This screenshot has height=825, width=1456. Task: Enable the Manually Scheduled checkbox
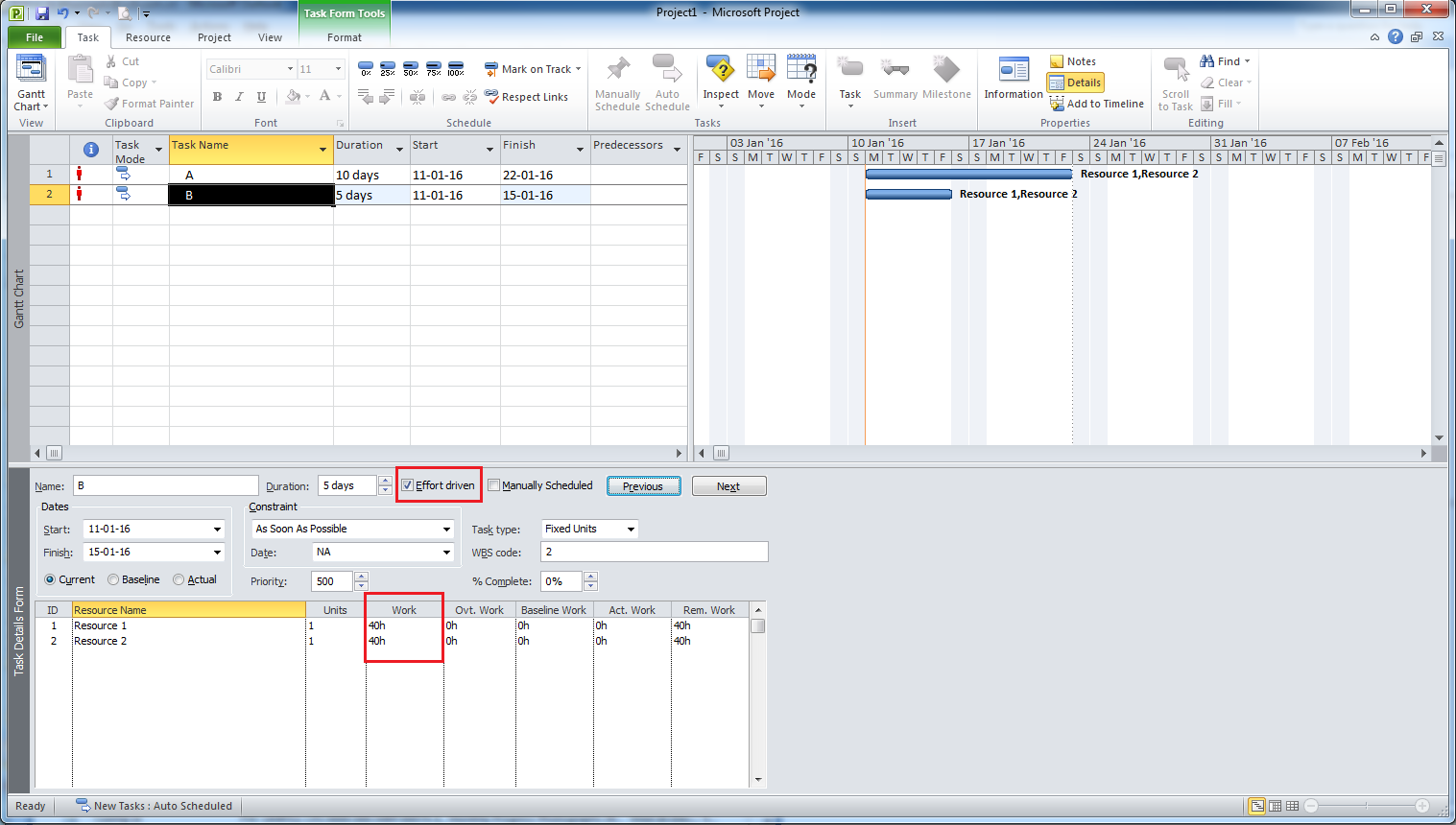point(494,485)
